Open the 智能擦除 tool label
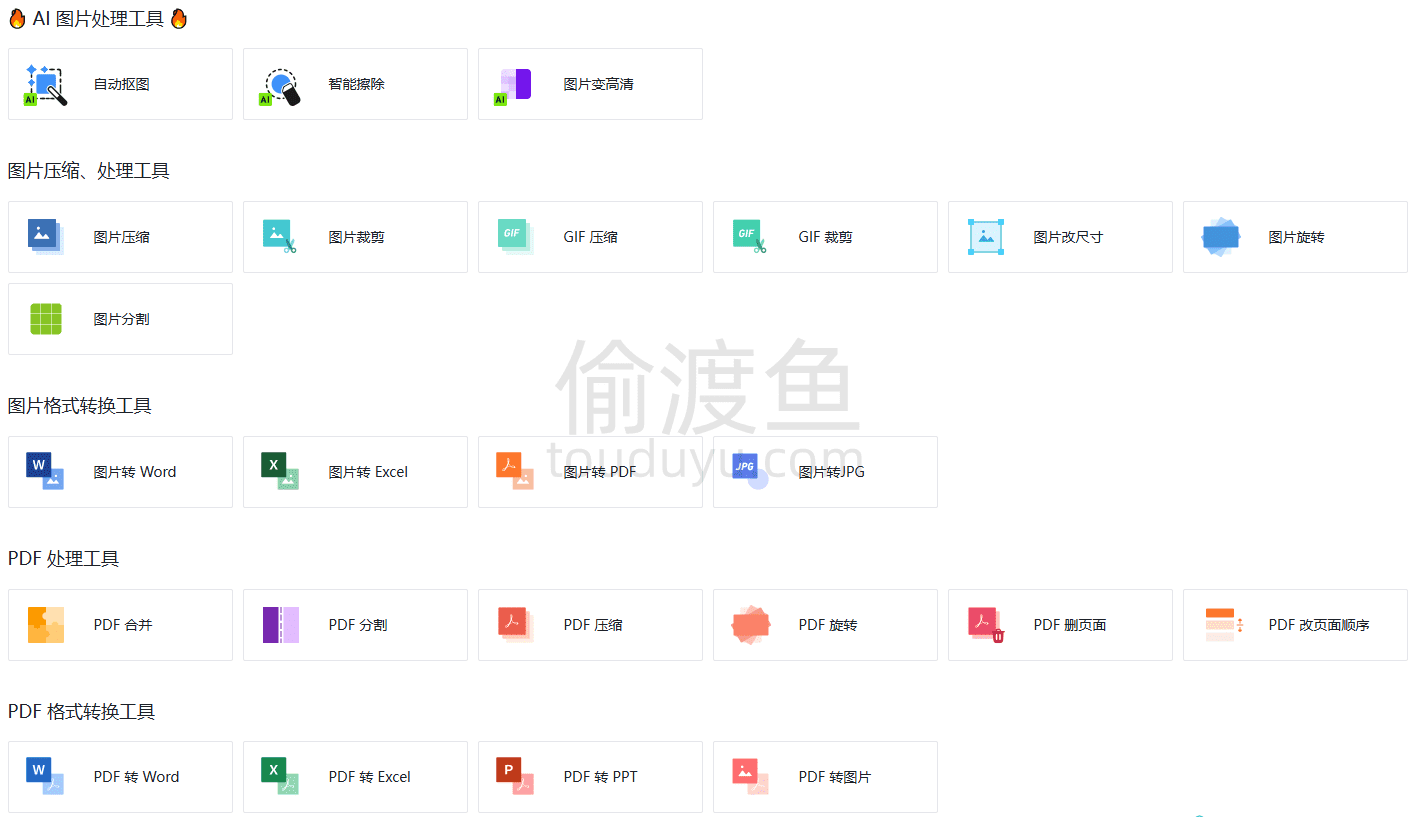 coord(357,85)
